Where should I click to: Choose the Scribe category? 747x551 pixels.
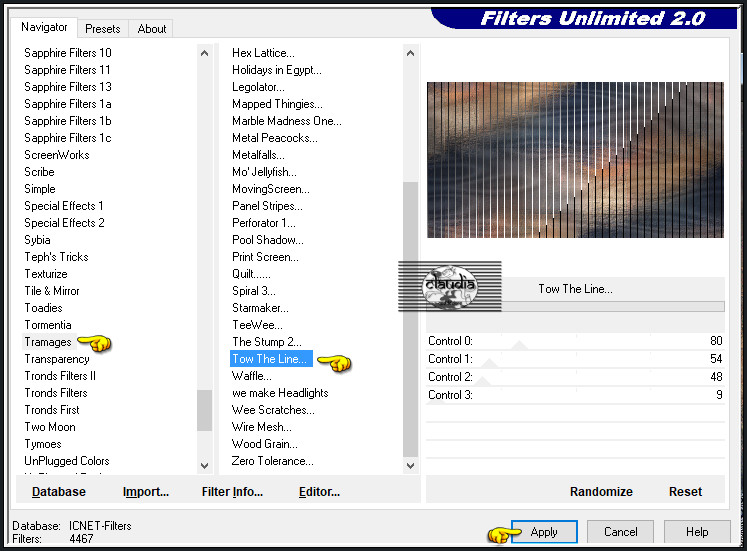pyautogui.click(x=39, y=172)
